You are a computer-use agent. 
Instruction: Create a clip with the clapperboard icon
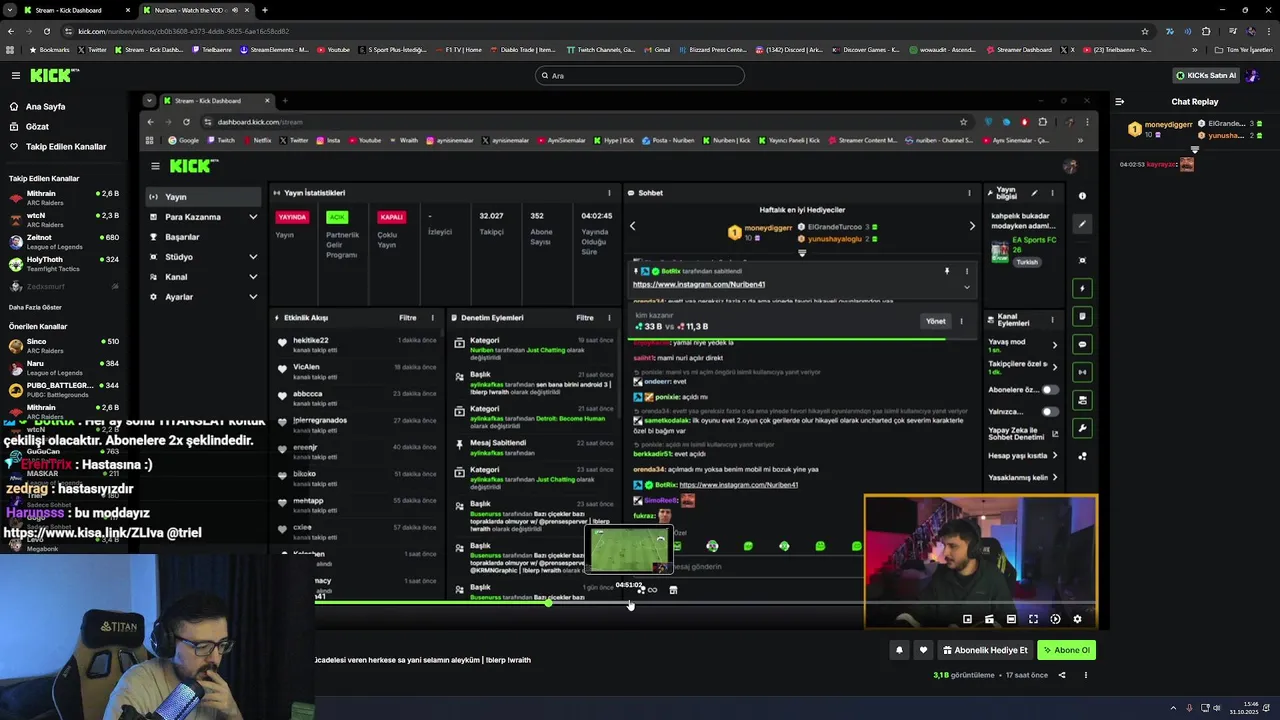coord(989,619)
